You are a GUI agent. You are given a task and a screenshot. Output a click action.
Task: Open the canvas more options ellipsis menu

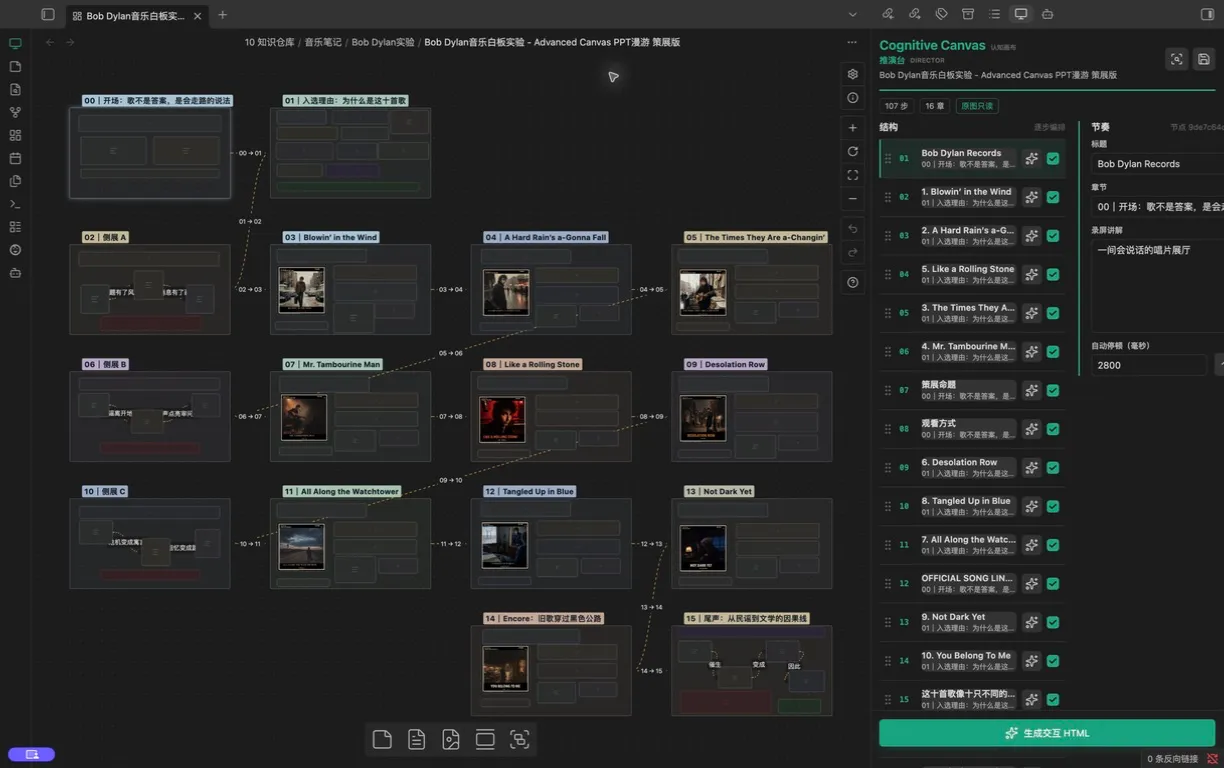(852, 42)
